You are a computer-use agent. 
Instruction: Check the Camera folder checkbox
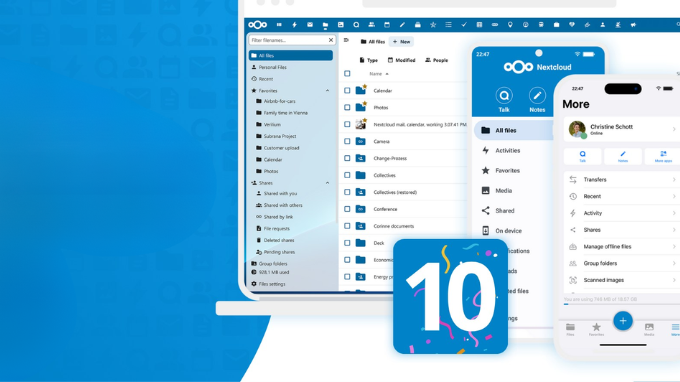click(x=347, y=141)
